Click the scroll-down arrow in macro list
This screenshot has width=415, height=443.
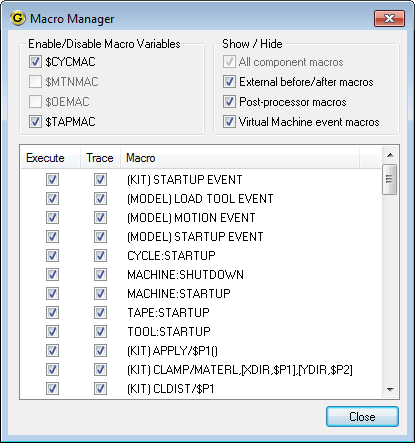(390, 389)
